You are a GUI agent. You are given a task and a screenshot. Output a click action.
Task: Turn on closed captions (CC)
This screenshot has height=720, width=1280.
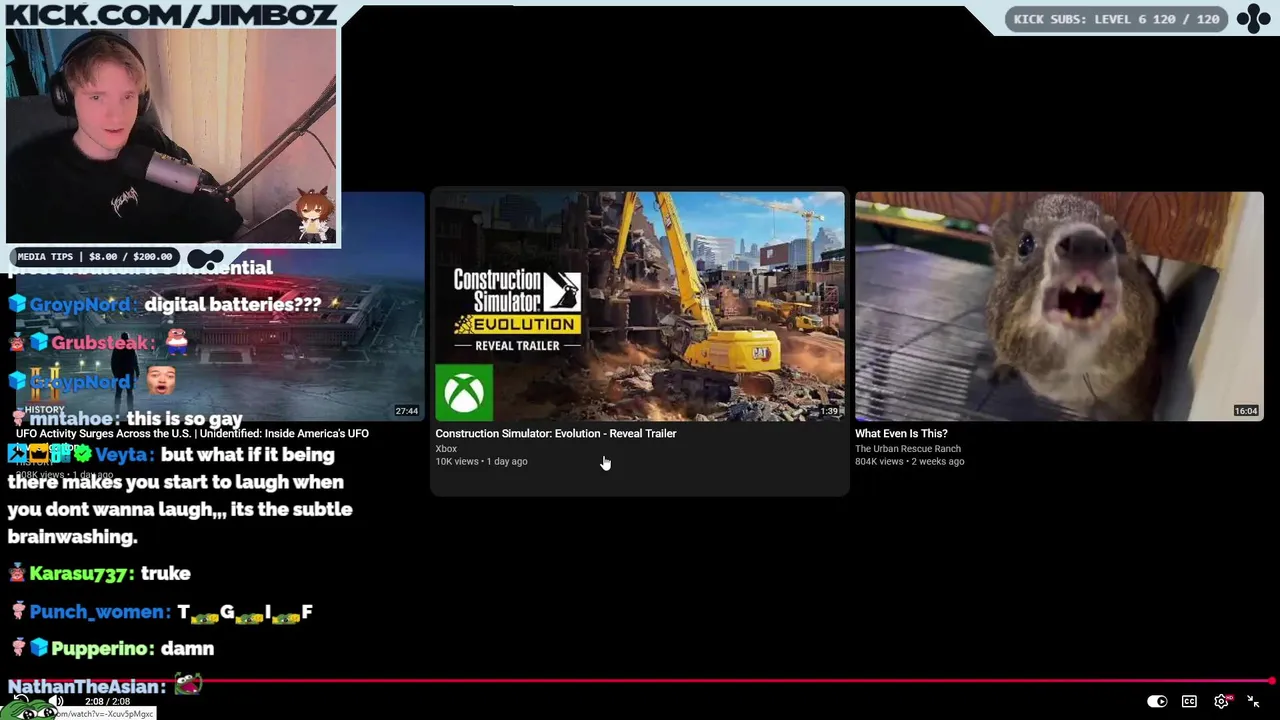tap(1189, 701)
